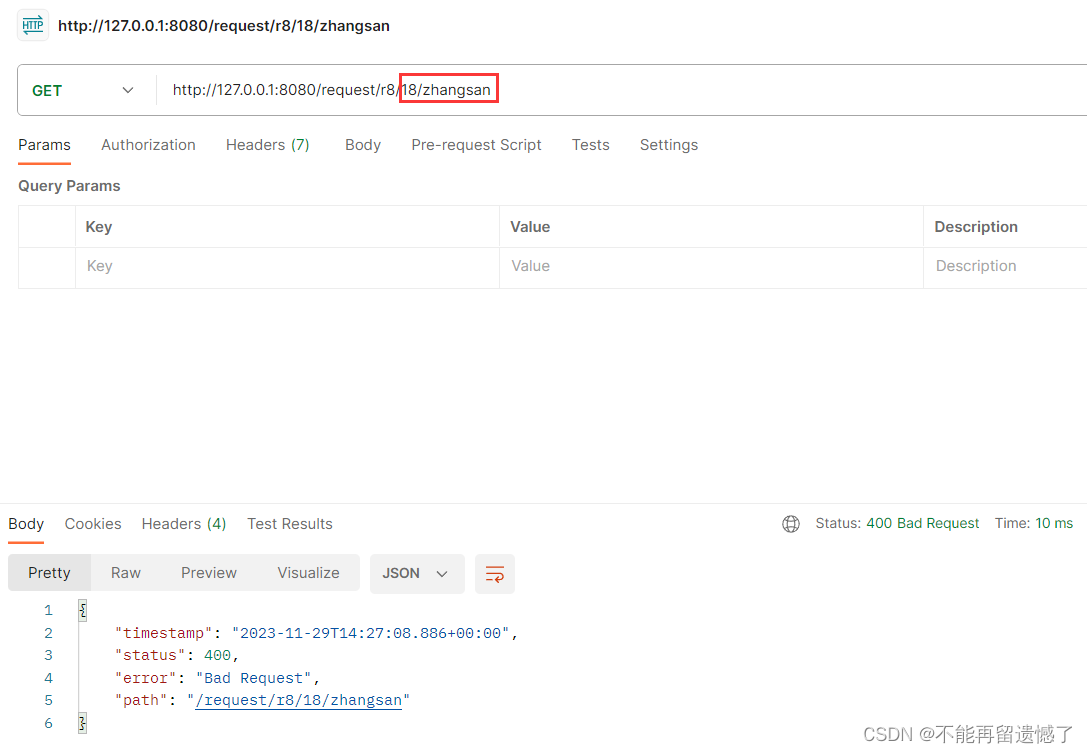Collapse the JSON opening brace on line 1
Screen dimensions: 1087x753
[82, 610]
